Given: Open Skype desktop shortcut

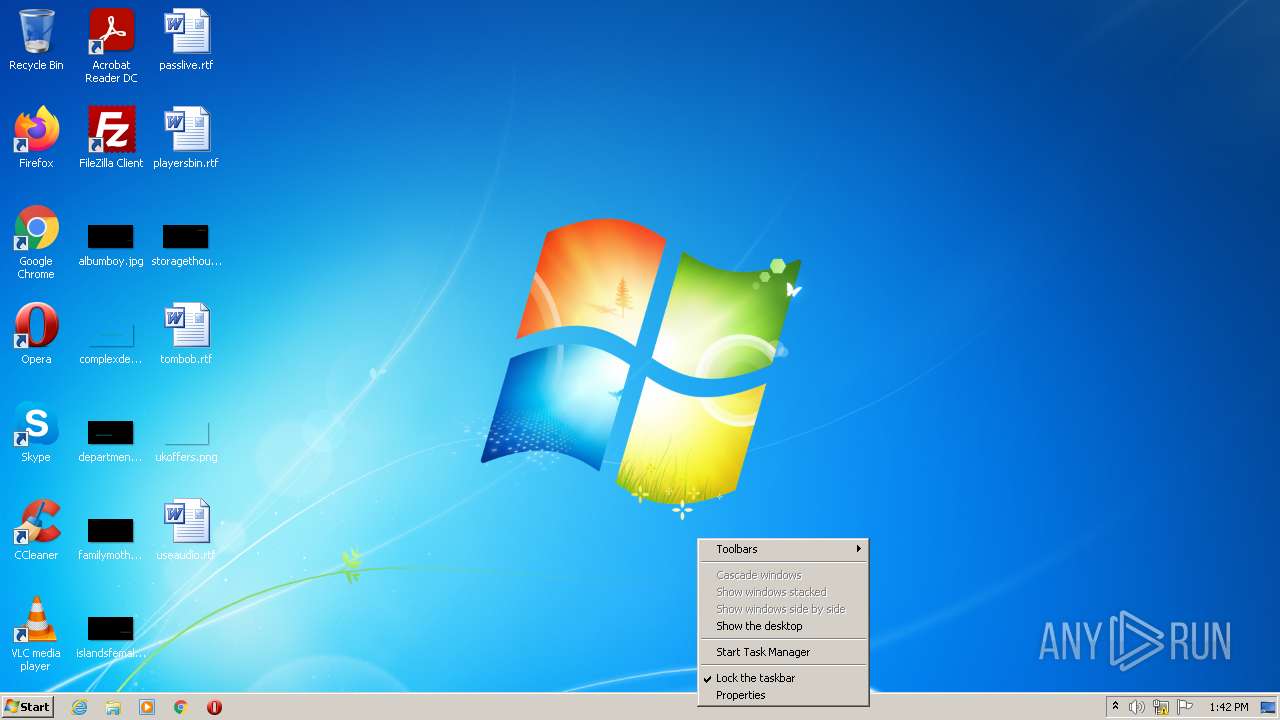Looking at the screenshot, I should [x=36, y=432].
